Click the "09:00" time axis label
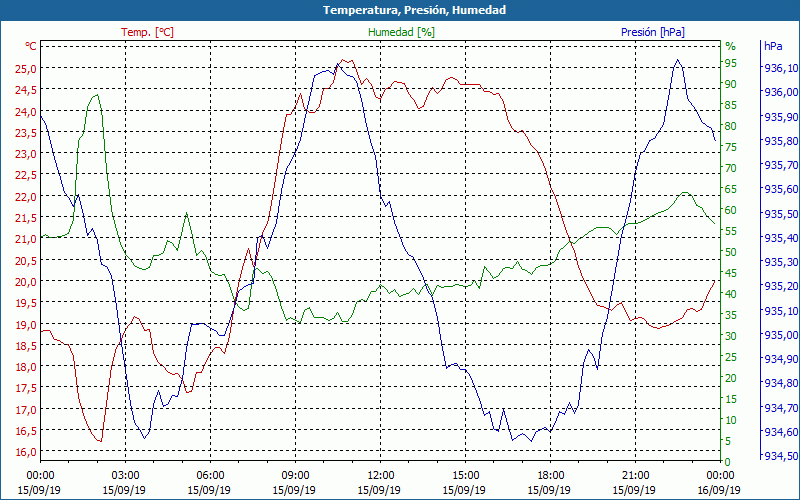Image resolution: width=800 pixels, height=500 pixels. tap(295, 476)
